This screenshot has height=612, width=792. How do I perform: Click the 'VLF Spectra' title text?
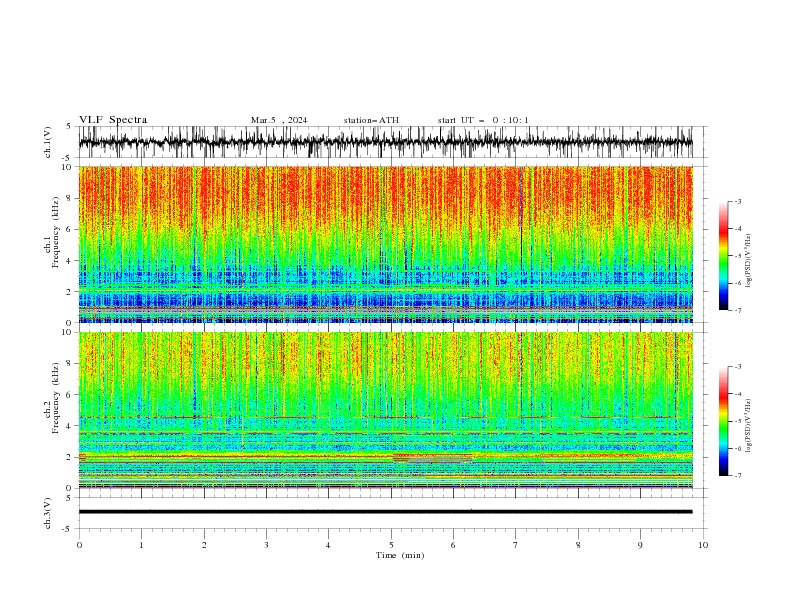(113, 120)
